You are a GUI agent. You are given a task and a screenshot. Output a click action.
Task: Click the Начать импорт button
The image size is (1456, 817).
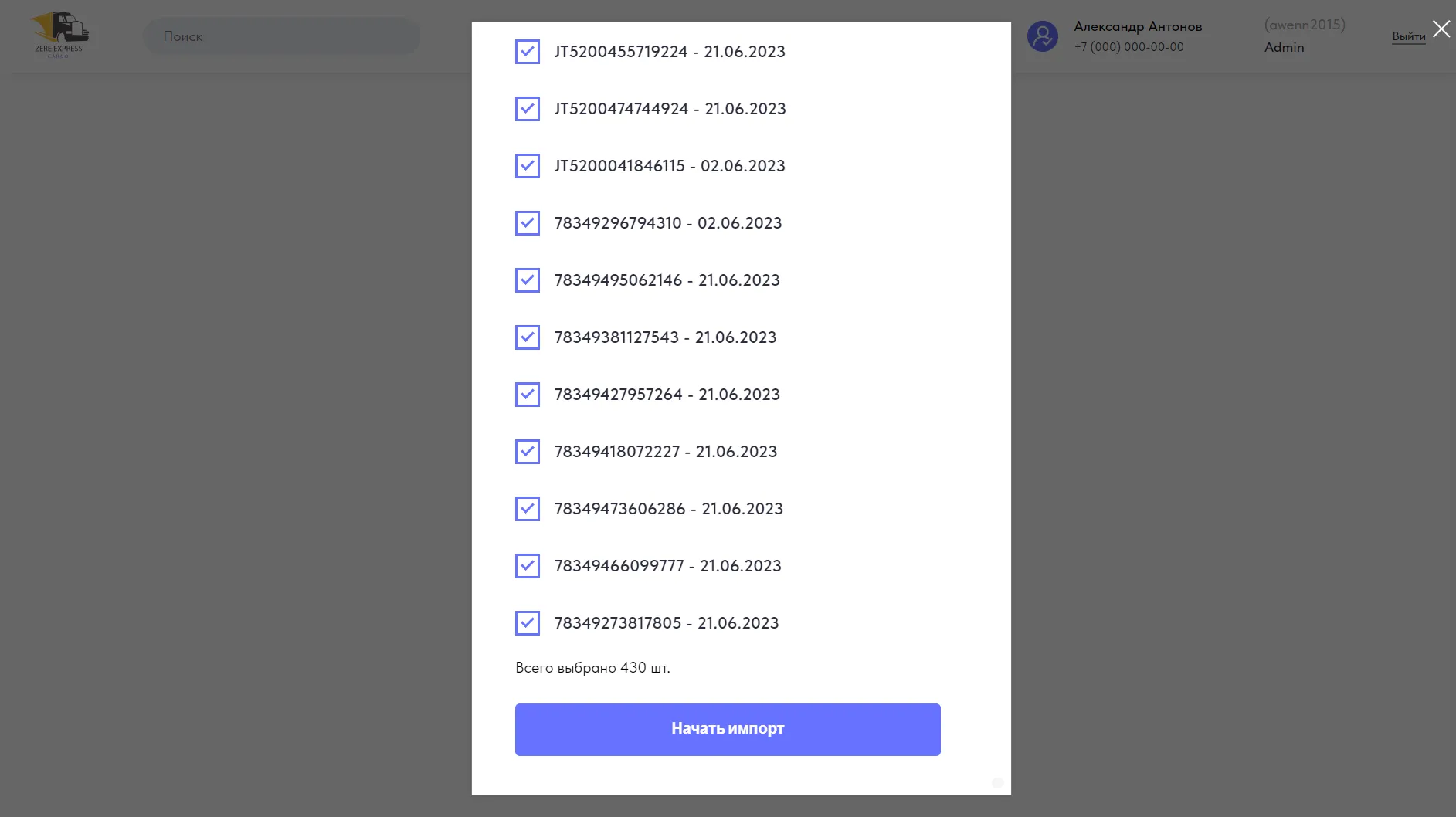point(728,730)
